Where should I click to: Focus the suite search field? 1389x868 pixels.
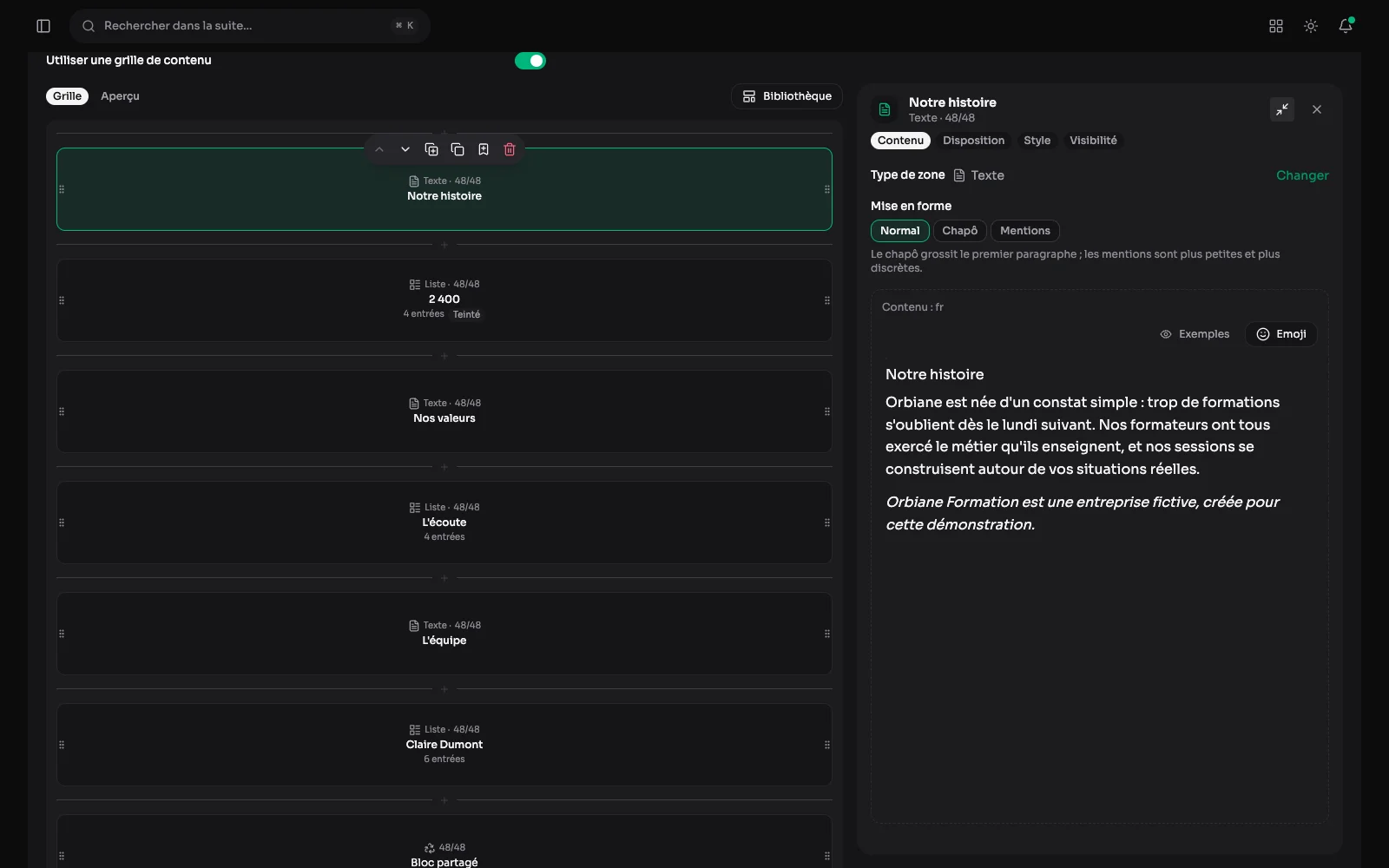[x=250, y=26]
